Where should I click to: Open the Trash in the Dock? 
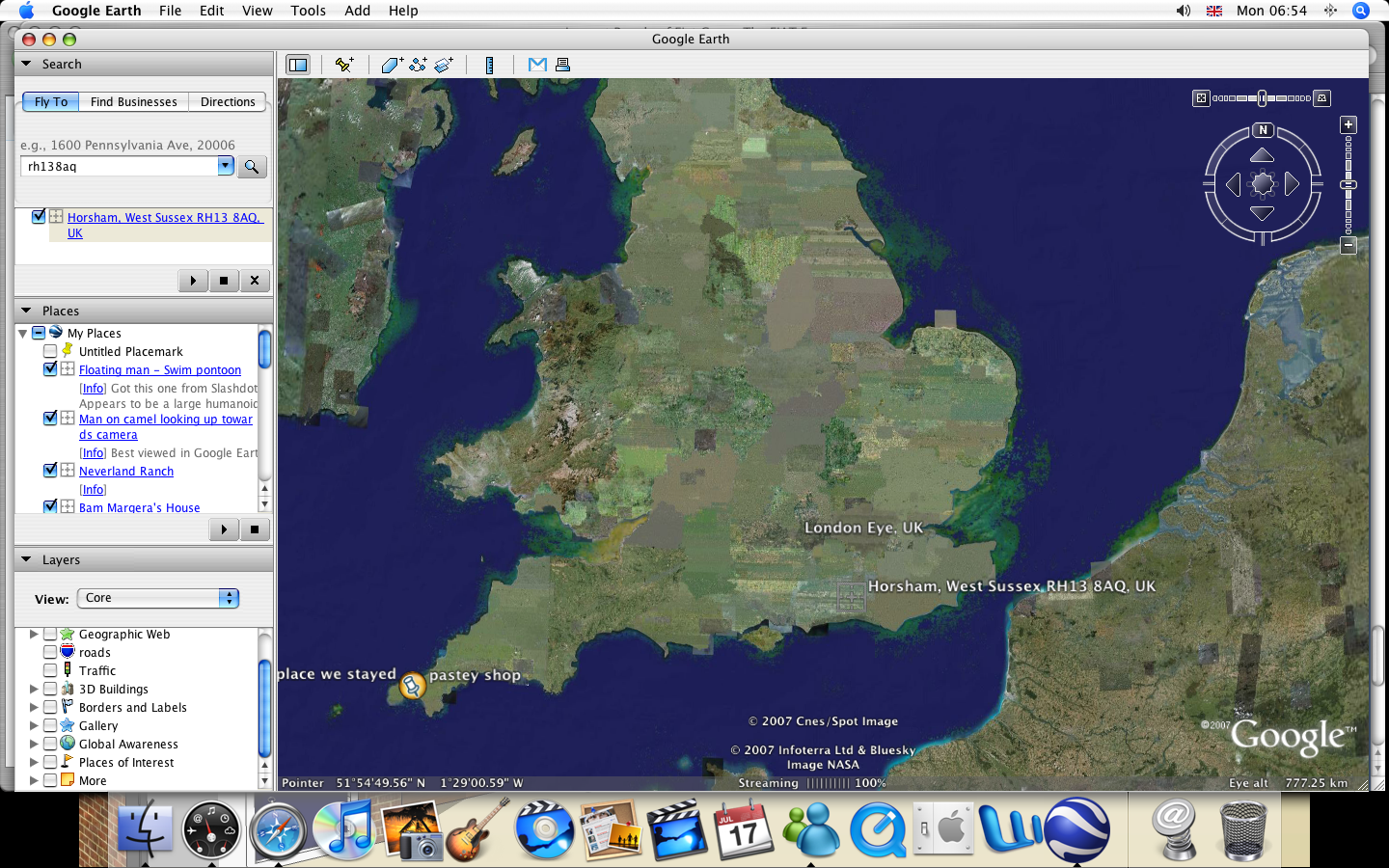click(1243, 830)
